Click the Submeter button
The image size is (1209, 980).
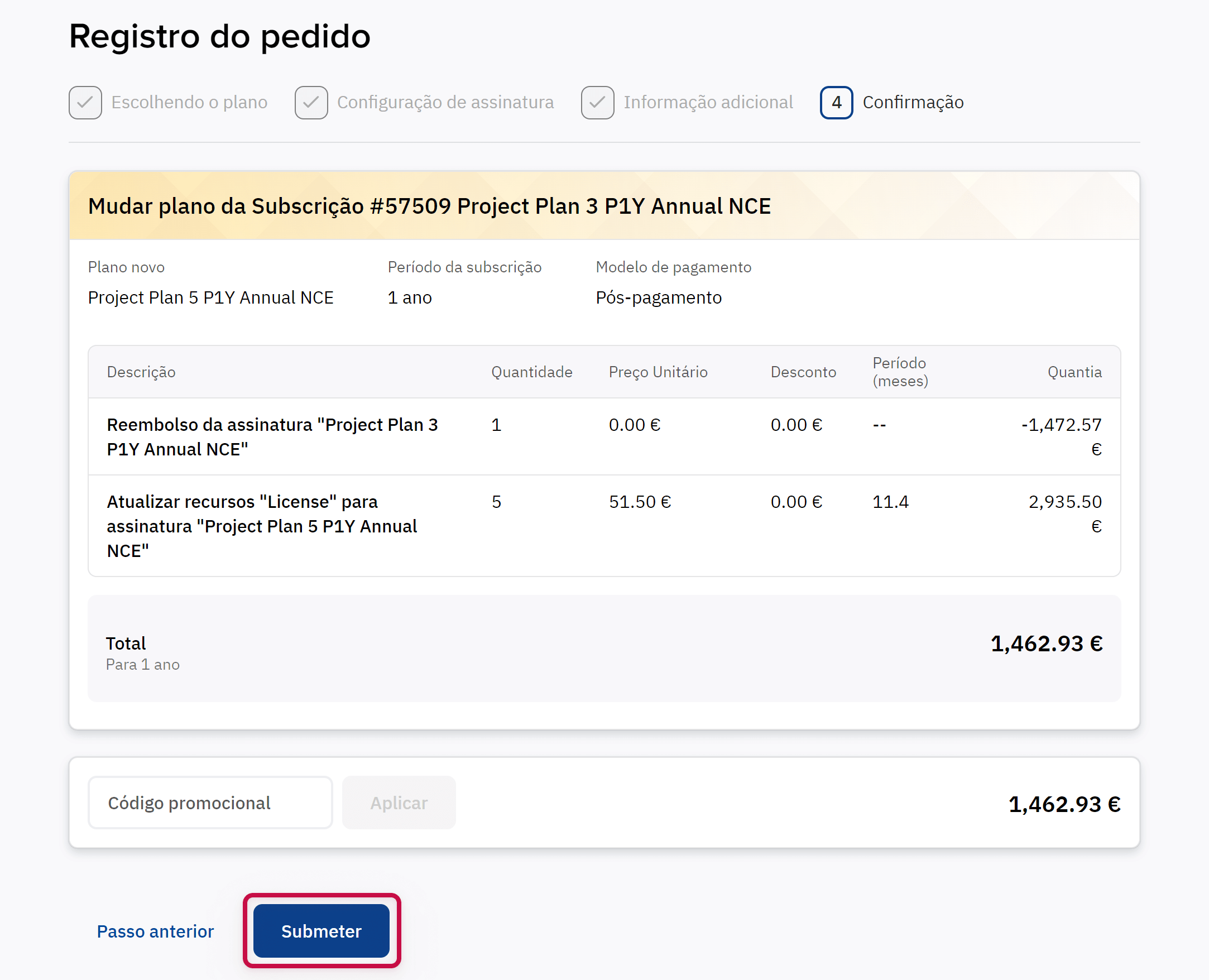[321, 931]
